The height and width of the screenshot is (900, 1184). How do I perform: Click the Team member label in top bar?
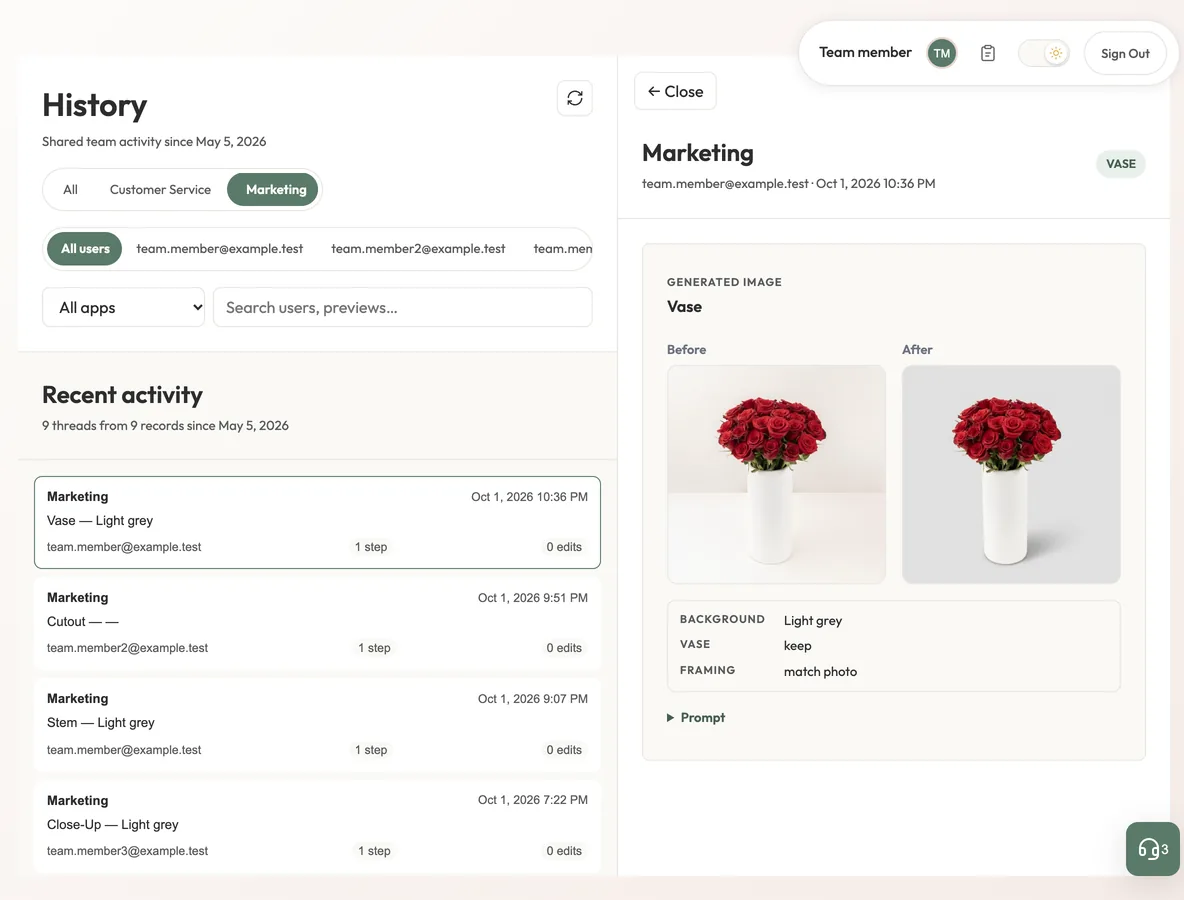pos(865,52)
